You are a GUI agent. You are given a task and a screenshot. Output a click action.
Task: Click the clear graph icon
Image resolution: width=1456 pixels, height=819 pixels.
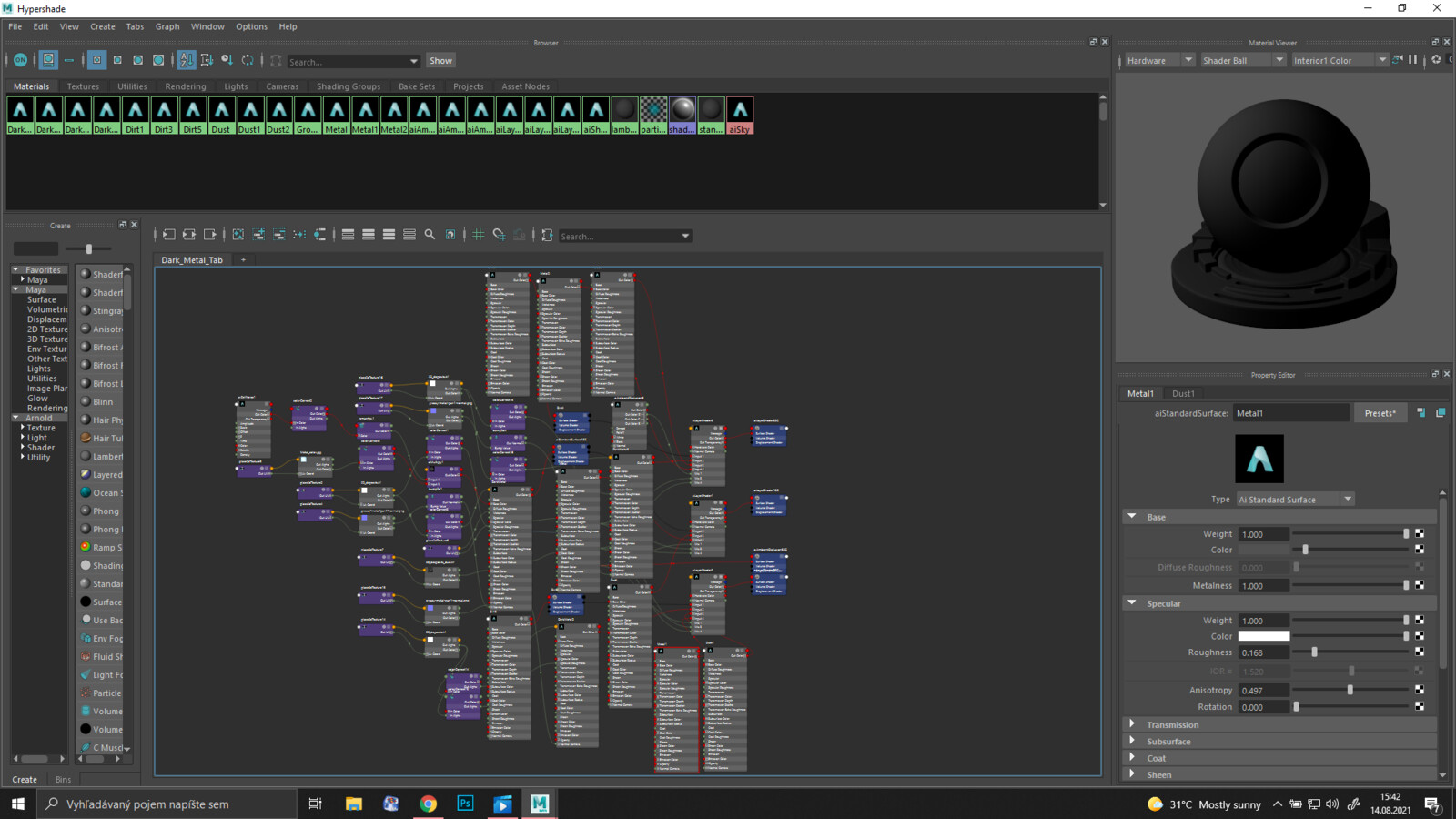[x=238, y=235]
